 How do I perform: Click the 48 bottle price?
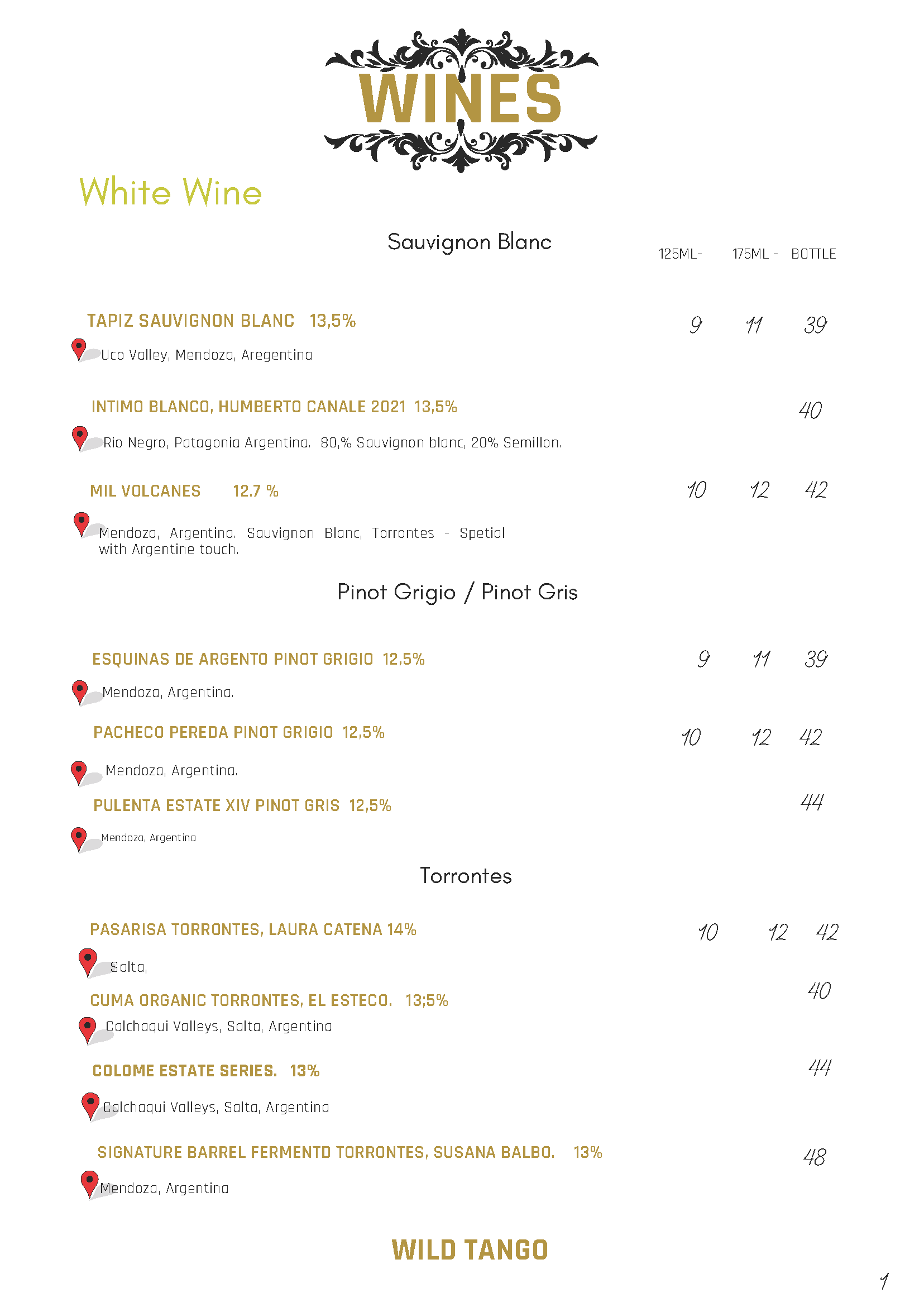coord(814,1157)
